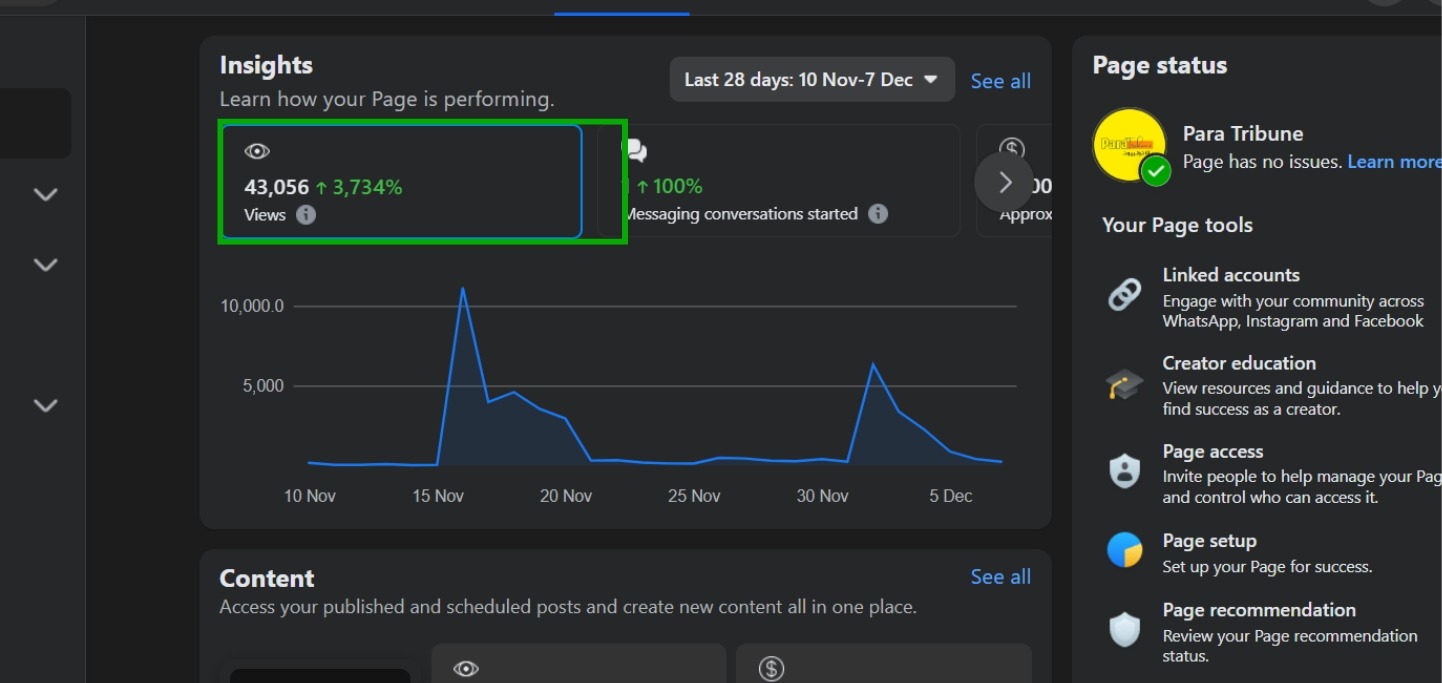This screenshot has width=1442, height=683.
Task: Click eye icon in Content card
Action: 466,669
